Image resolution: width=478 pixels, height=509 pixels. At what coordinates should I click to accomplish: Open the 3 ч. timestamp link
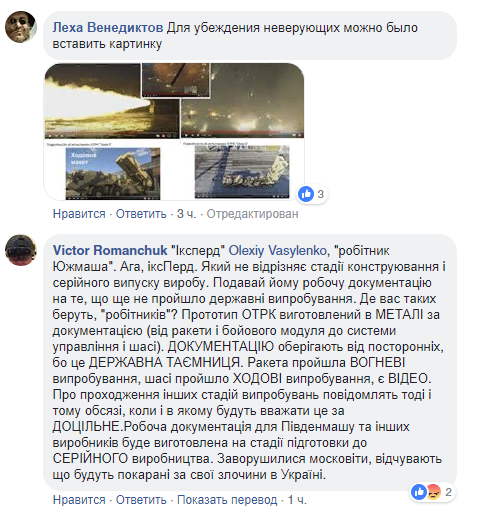point(187,214)
